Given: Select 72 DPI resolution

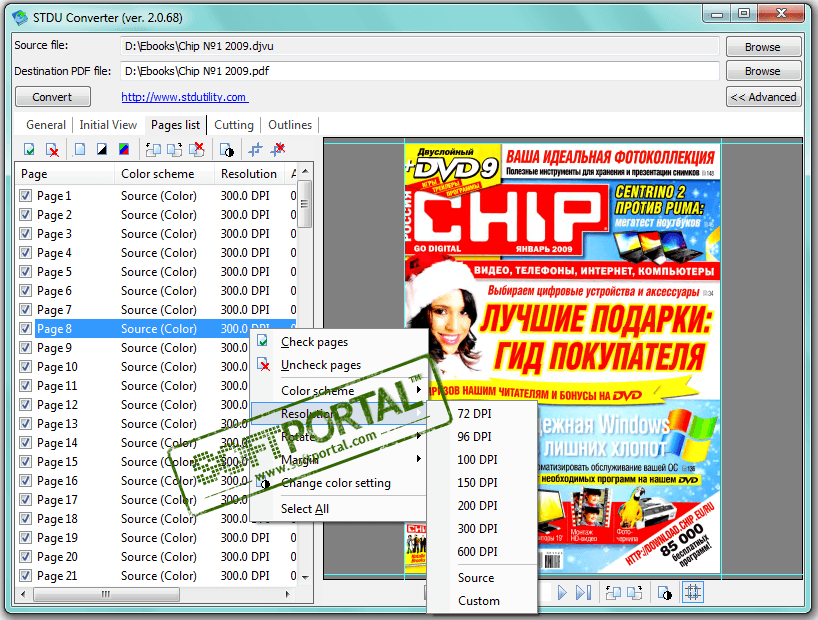Looking at the screenshot, I should 482,413.
